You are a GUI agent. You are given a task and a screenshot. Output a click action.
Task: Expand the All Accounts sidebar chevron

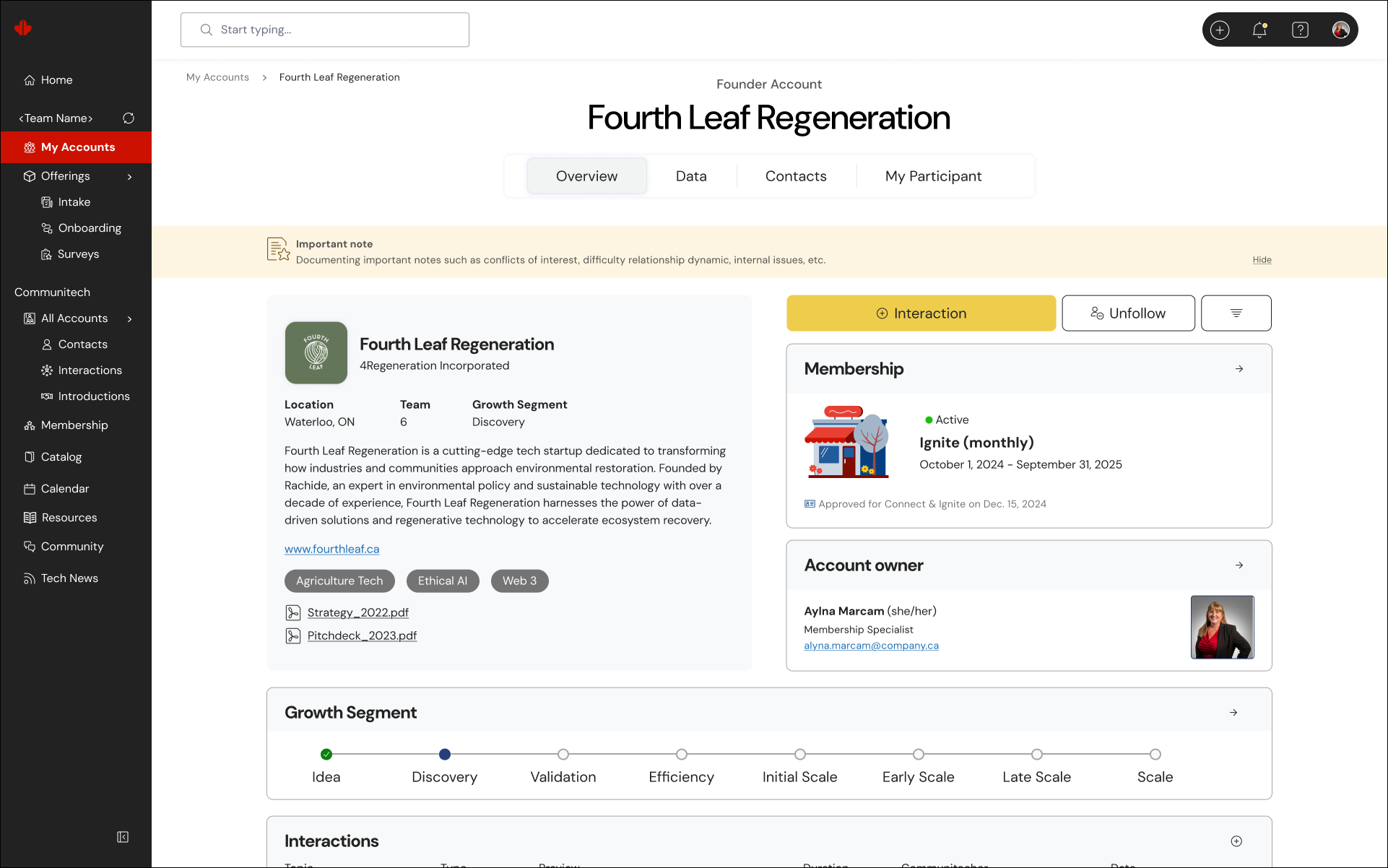(130, 318)
